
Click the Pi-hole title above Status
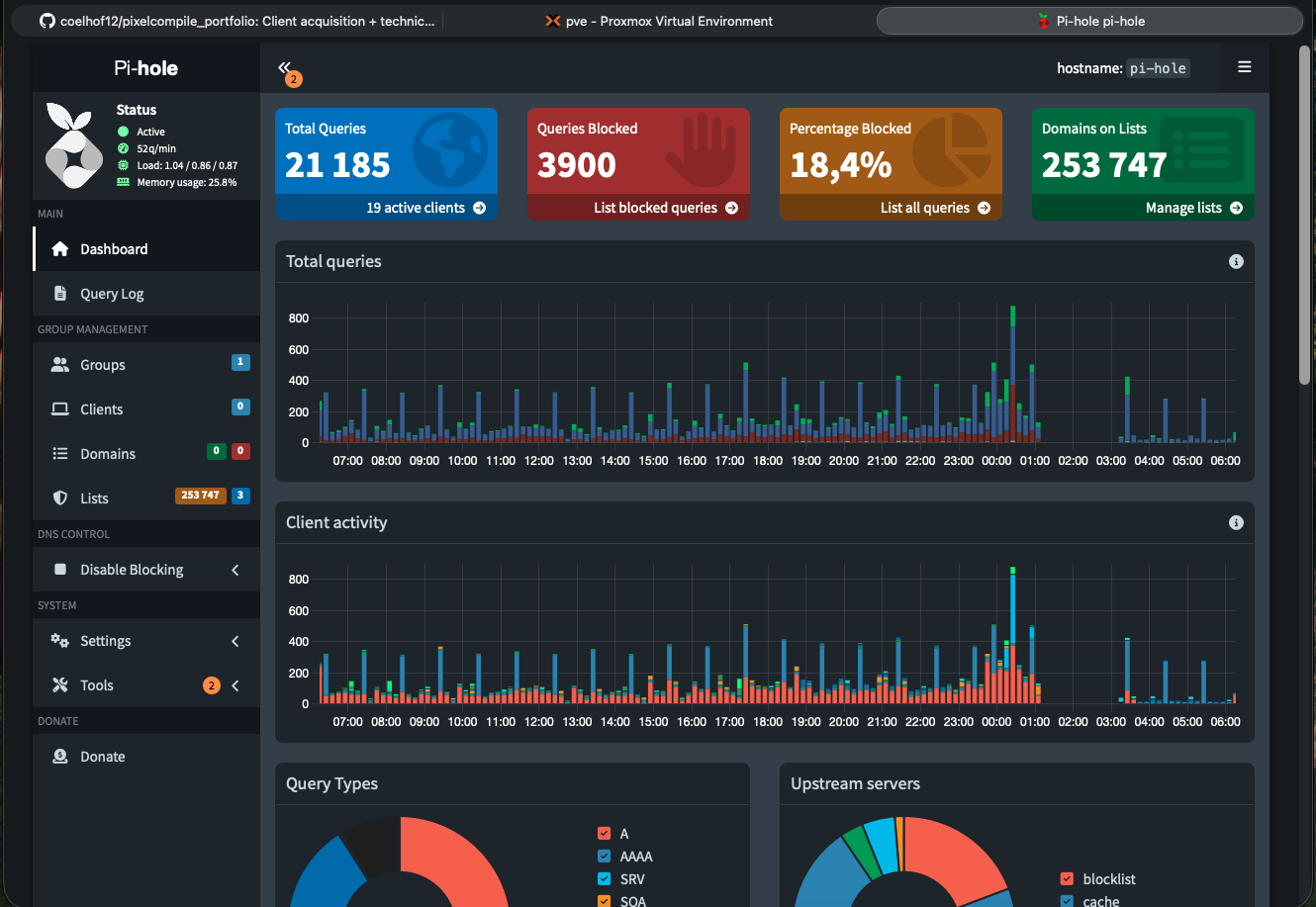(x=146, y=68)
